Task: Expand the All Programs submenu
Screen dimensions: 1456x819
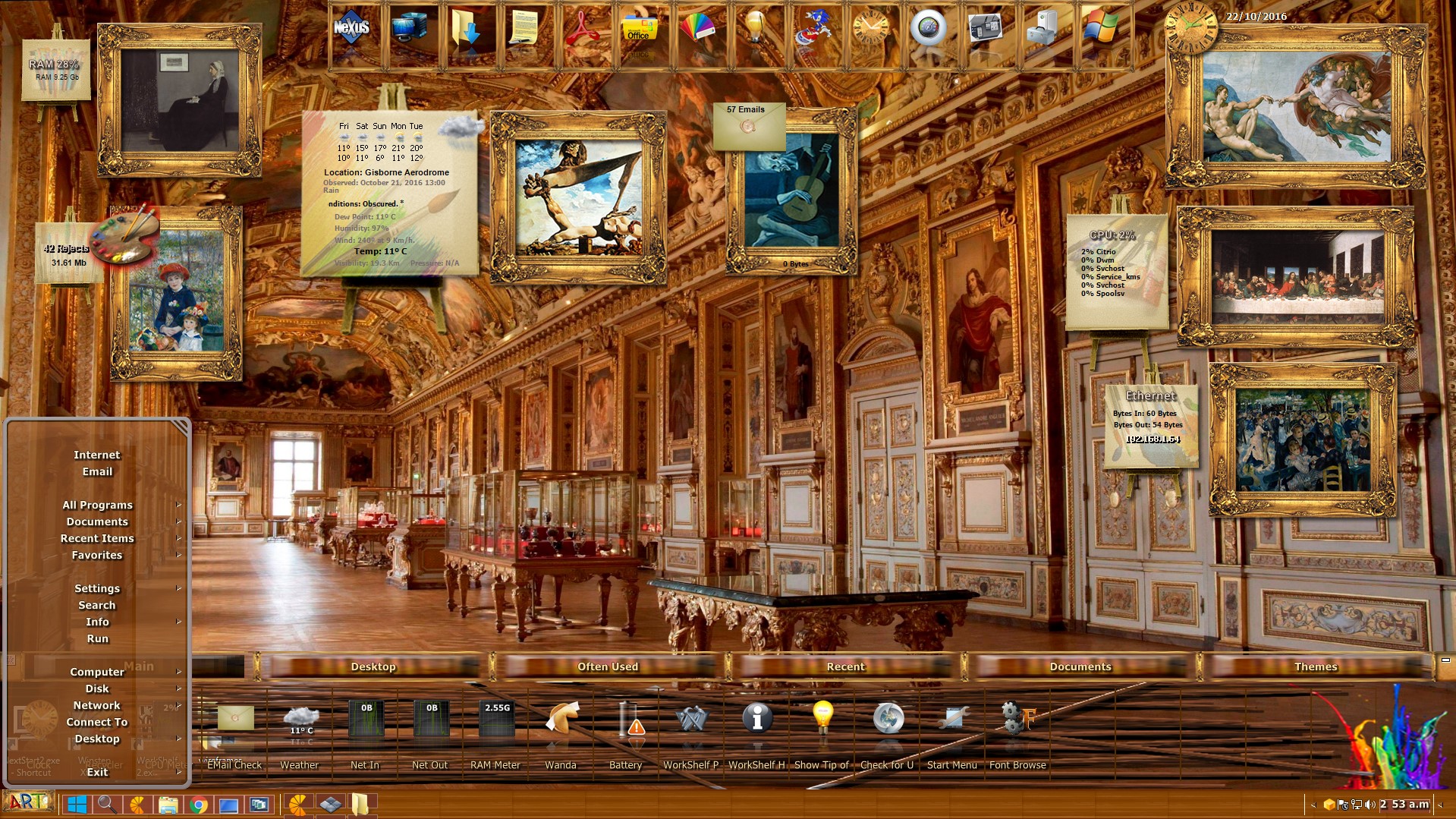Action: (97, 505)
